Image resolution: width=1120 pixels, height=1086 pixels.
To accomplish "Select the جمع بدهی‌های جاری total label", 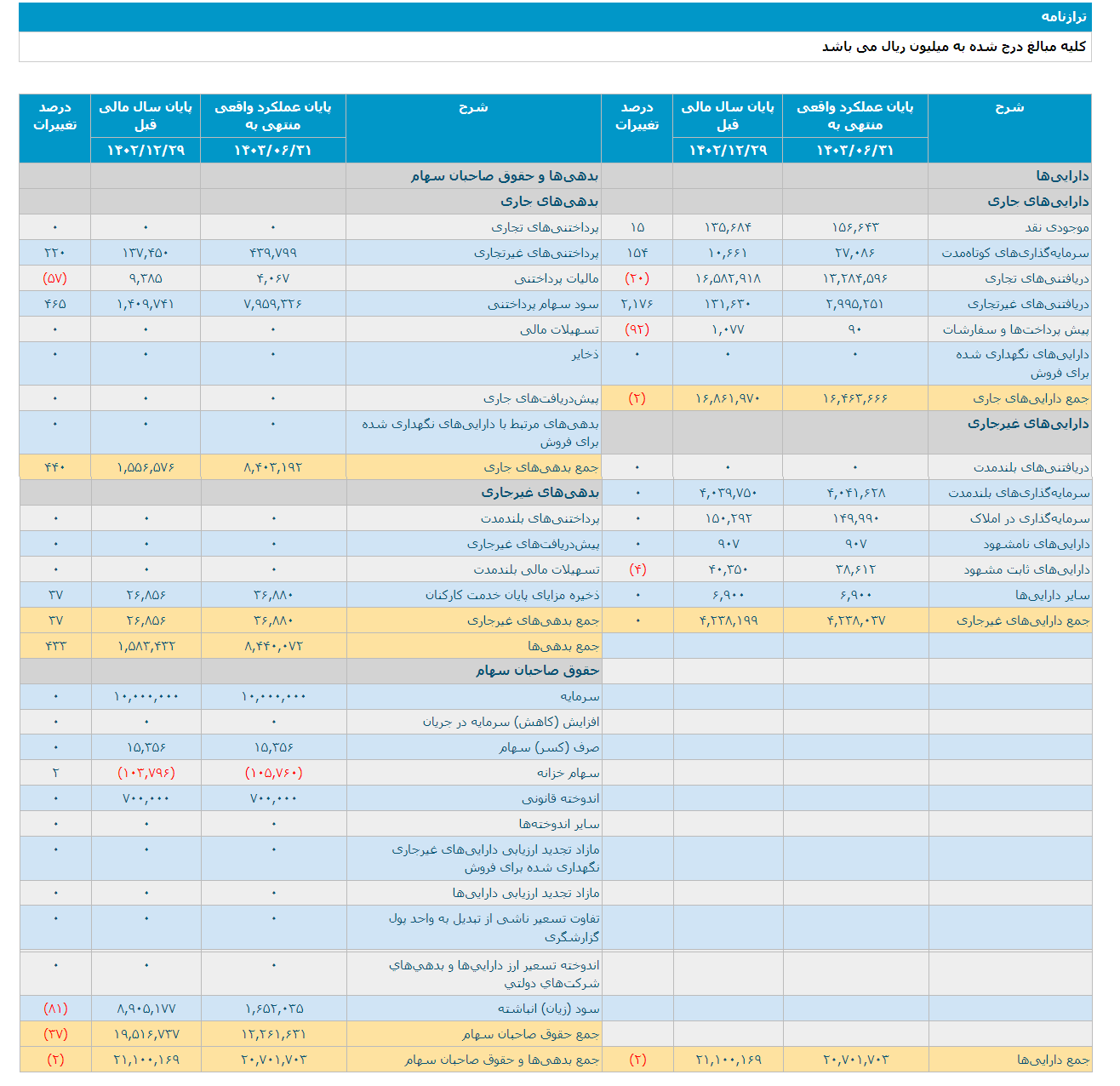I will pyautogui.click(x=540, y=467).
